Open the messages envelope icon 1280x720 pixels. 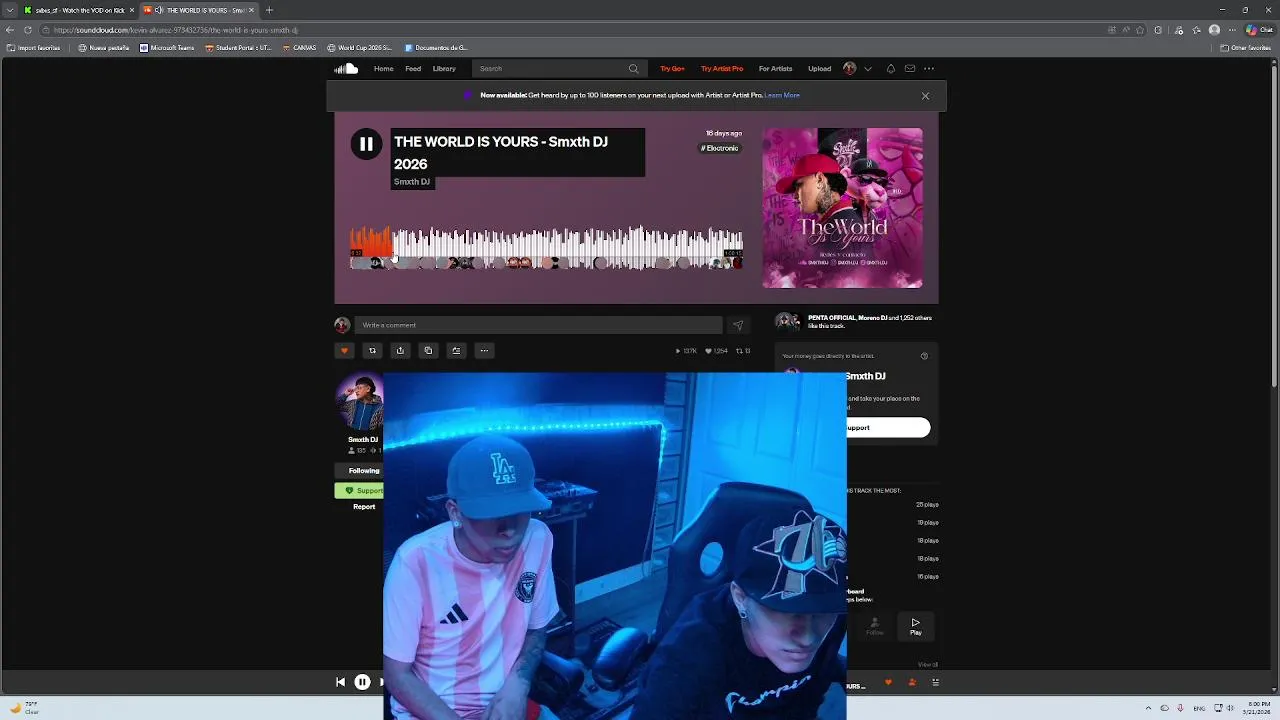pyautogui.click(x=910, y=69)
